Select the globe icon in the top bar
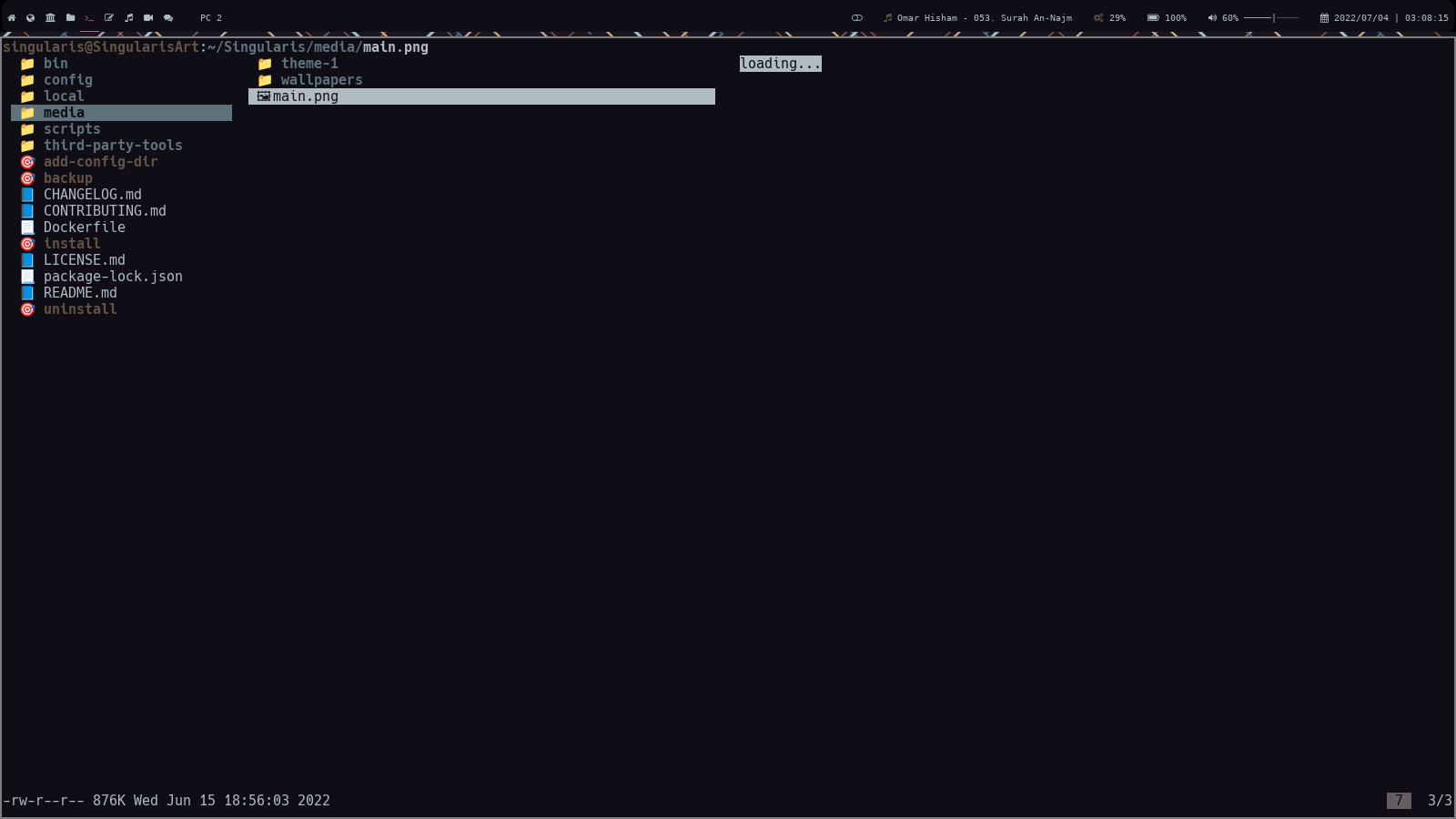 [30, 17]
